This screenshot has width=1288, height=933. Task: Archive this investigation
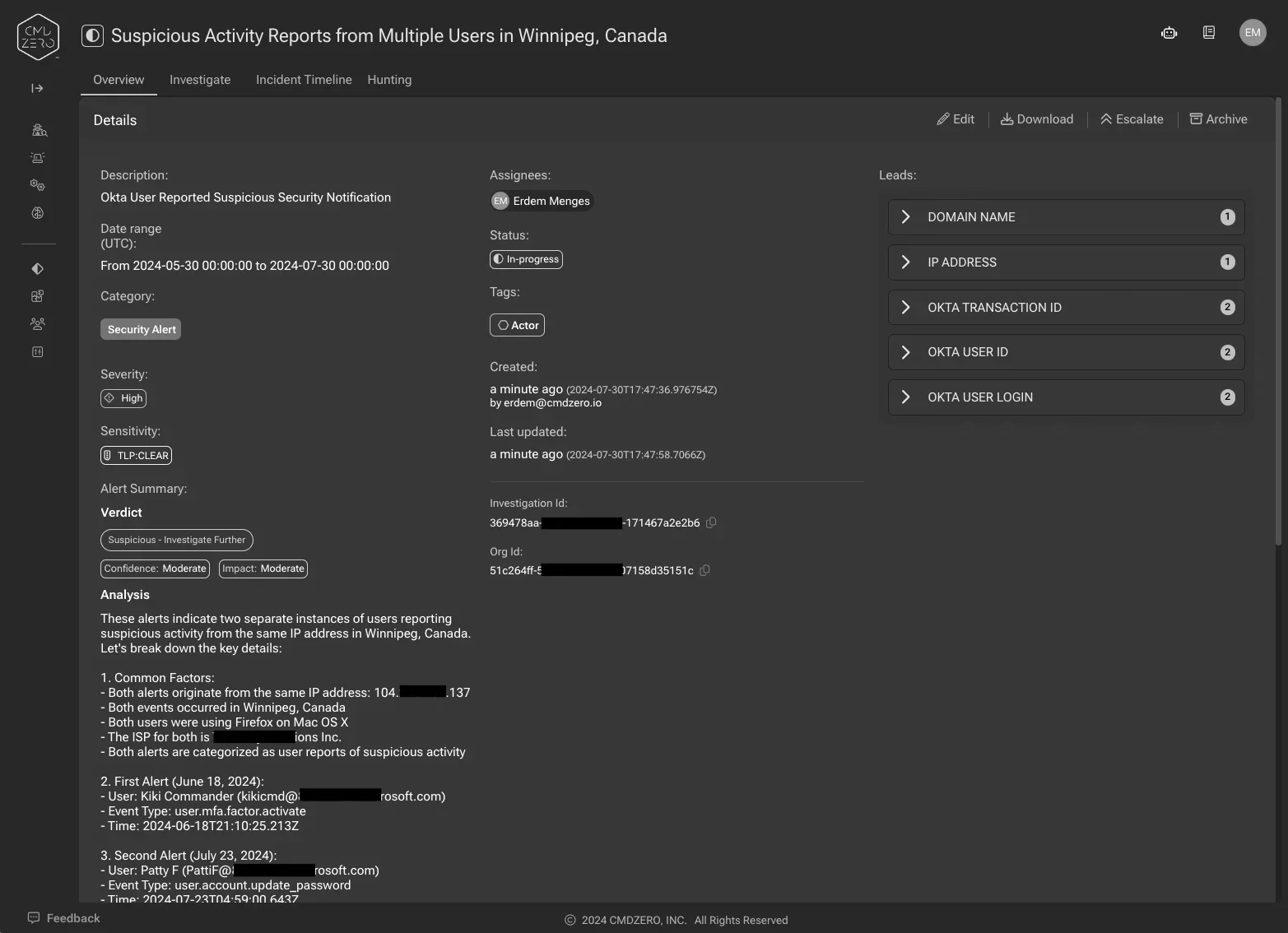pos(1218,119)
